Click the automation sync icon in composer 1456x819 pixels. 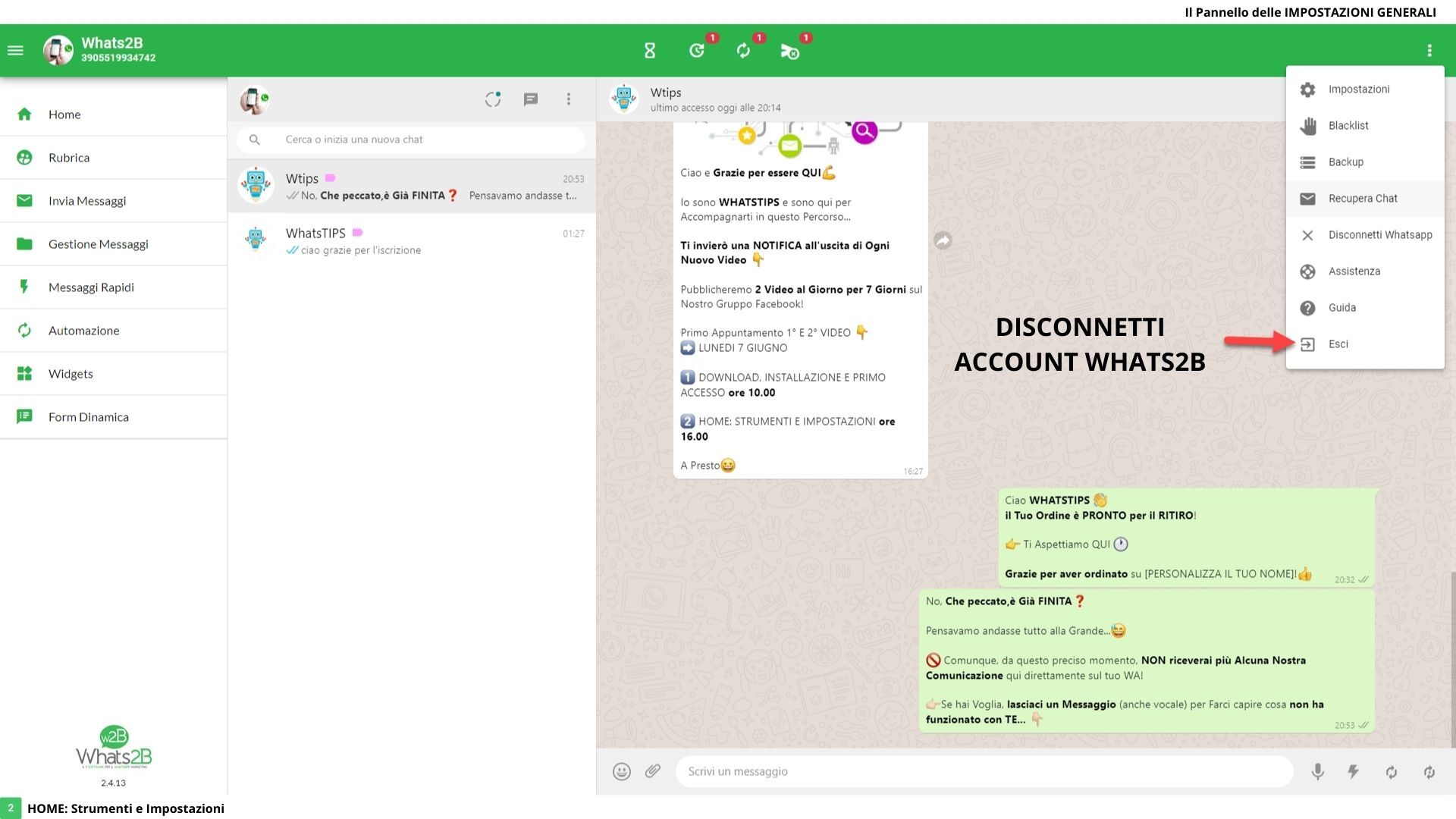pos(1392,772)
